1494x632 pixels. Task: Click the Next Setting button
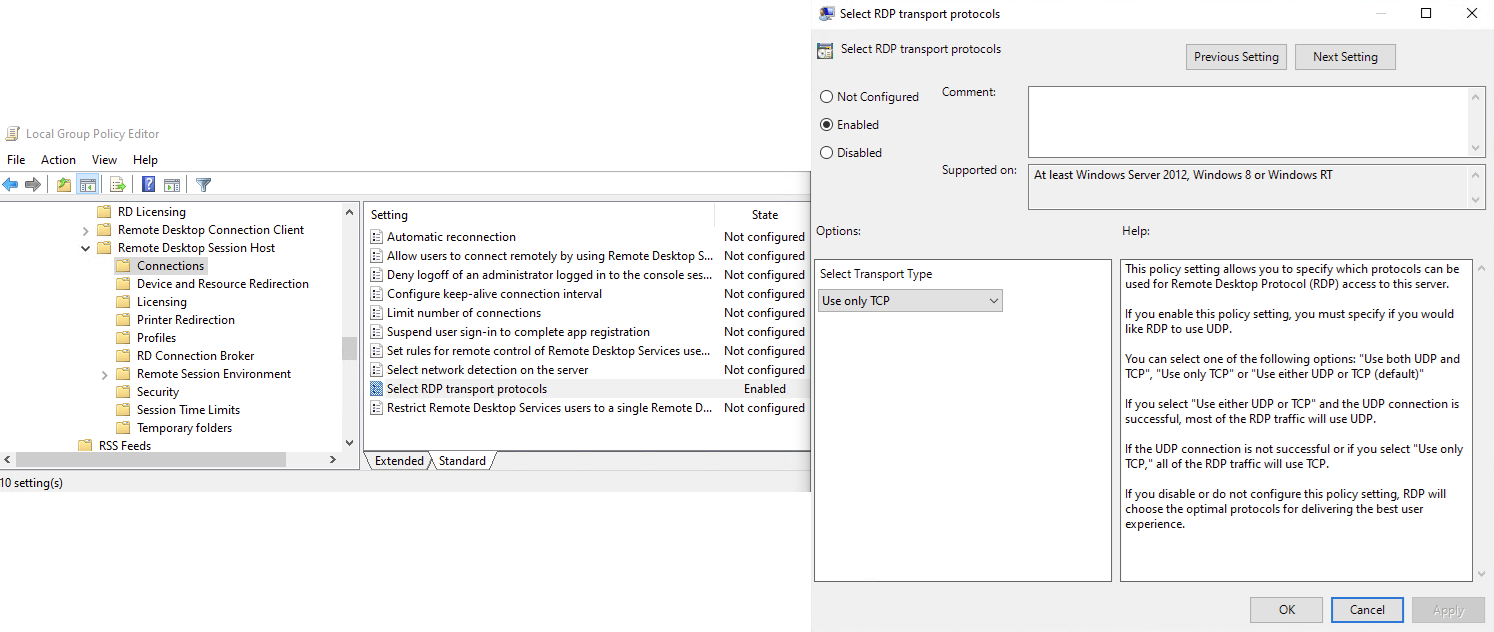(1344, 56)
